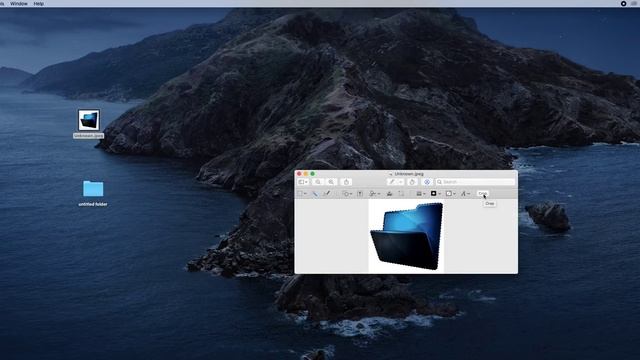
Task: Open the Border Color swatch
Action: click(436, 193)
